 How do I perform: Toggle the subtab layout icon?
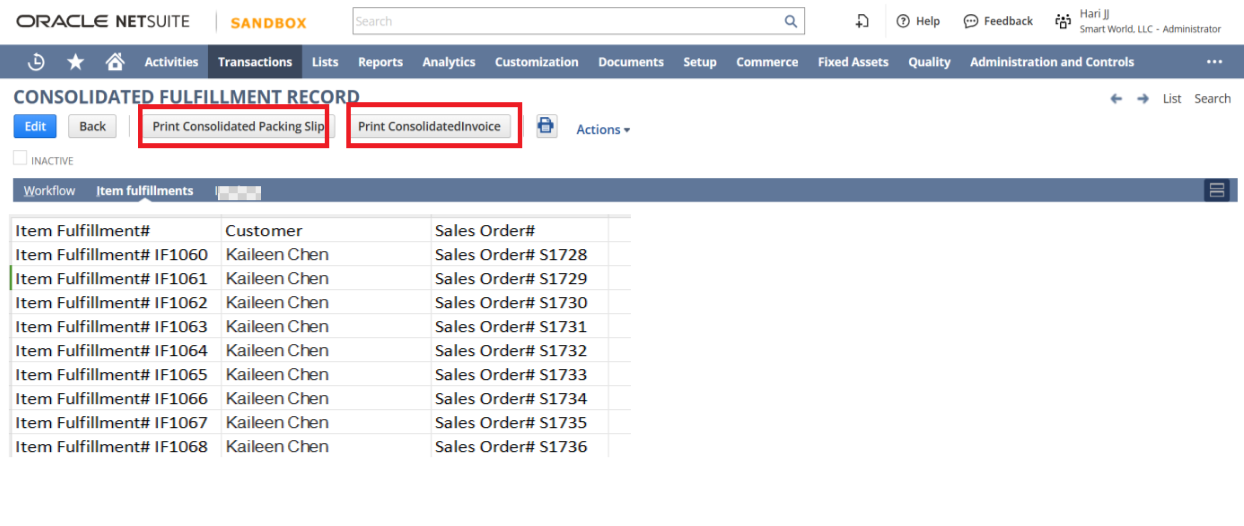pyautogui.click(x=1217, y=190)
